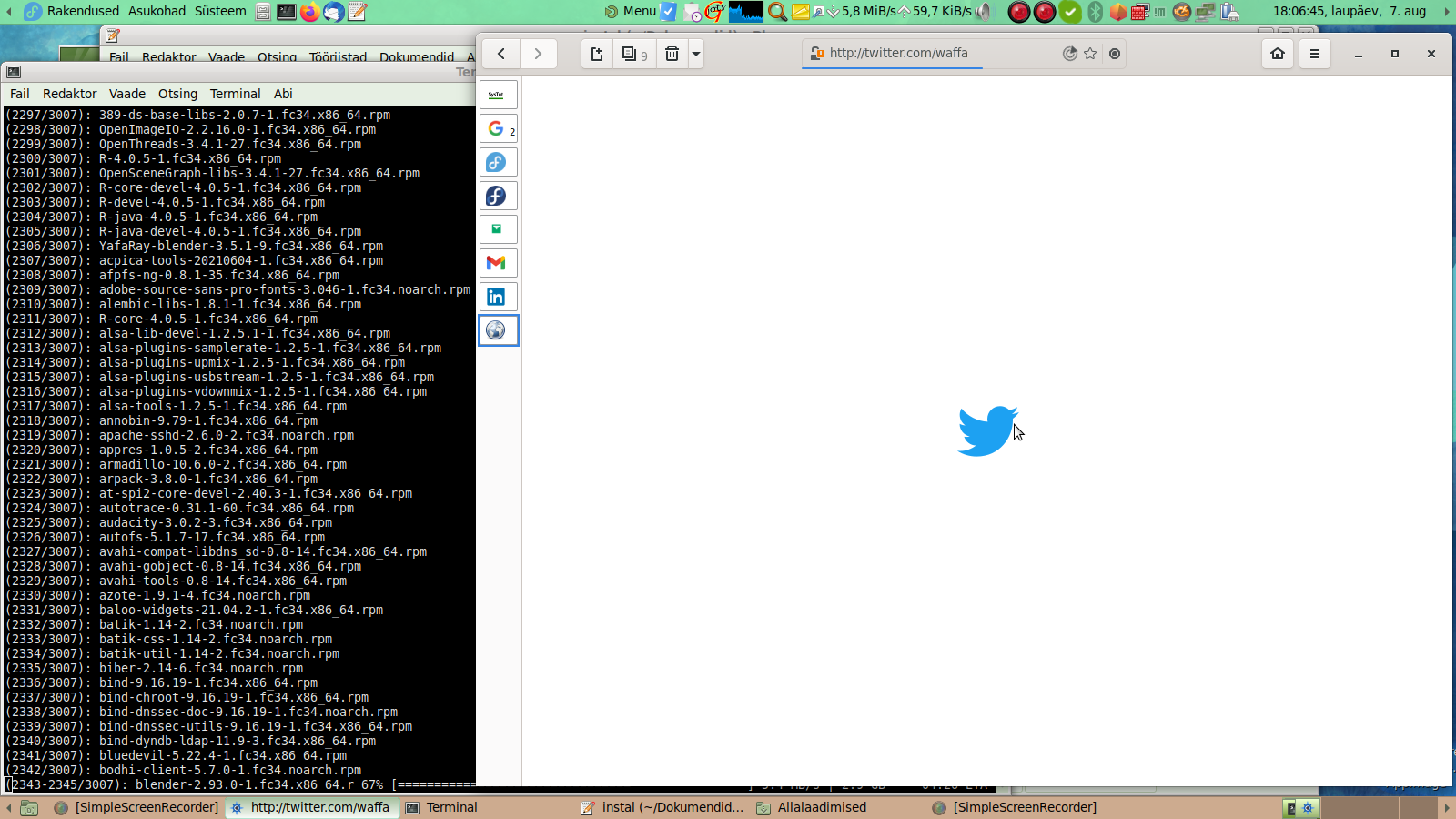Open Tööriistad menu in the text editor
This screenshot has height=819, width=1456.
(x=338, y=56)
